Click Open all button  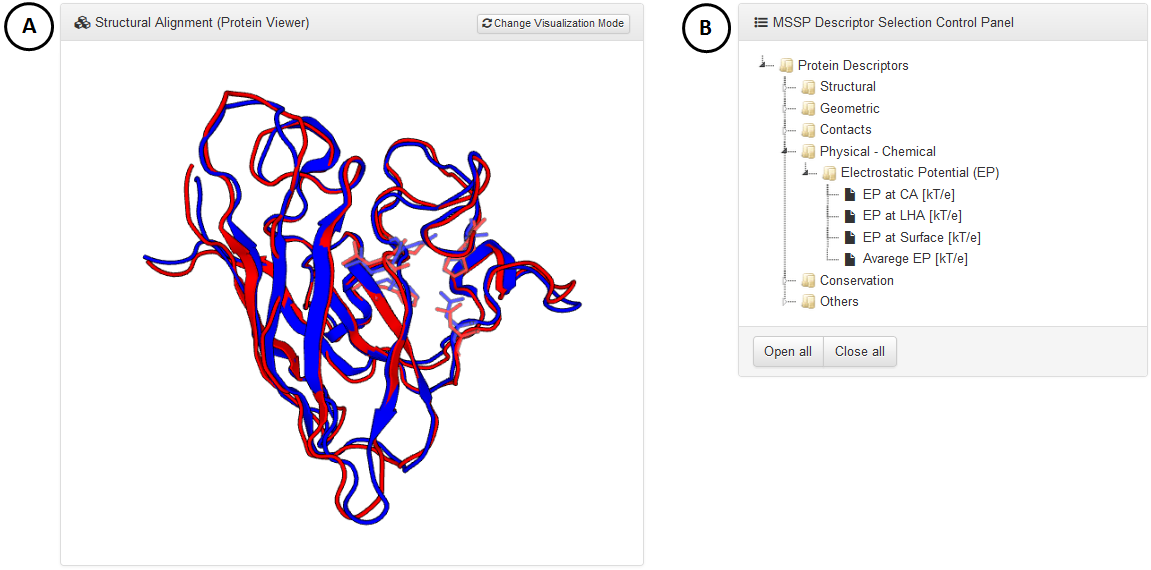[x=788, y=351]
